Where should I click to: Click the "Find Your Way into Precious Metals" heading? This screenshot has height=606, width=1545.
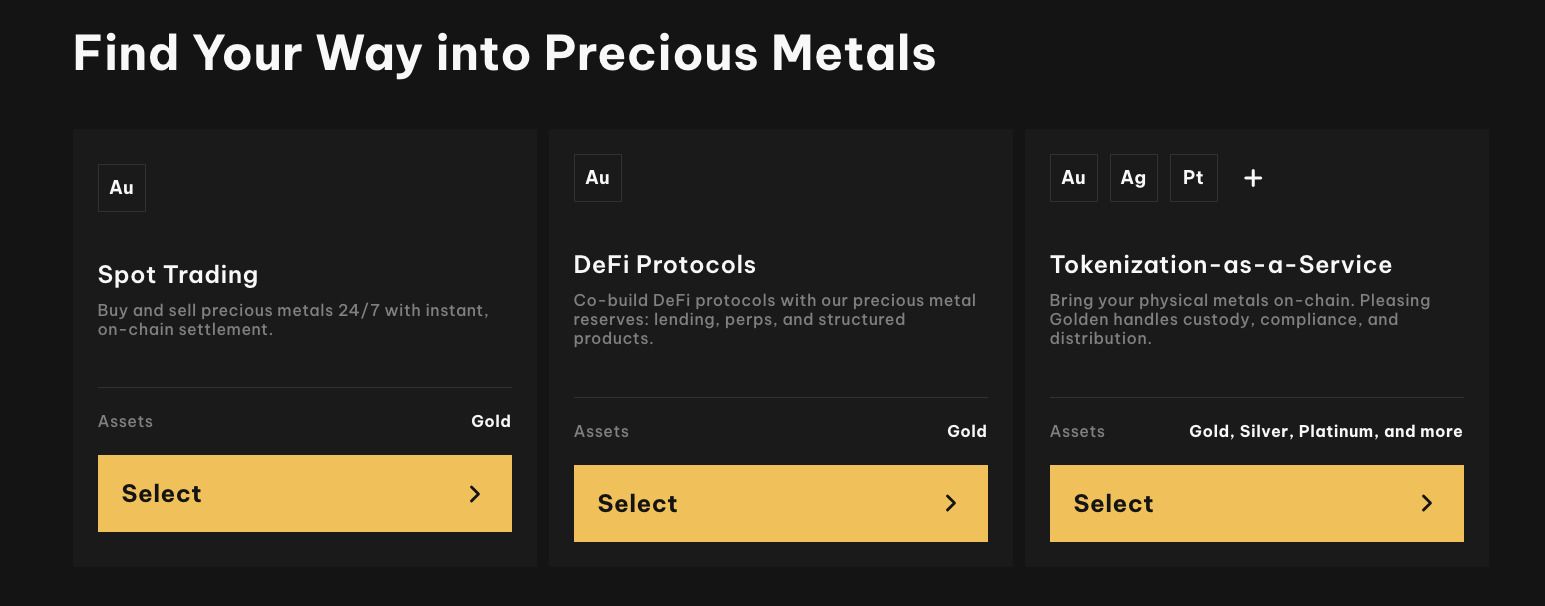505,53
